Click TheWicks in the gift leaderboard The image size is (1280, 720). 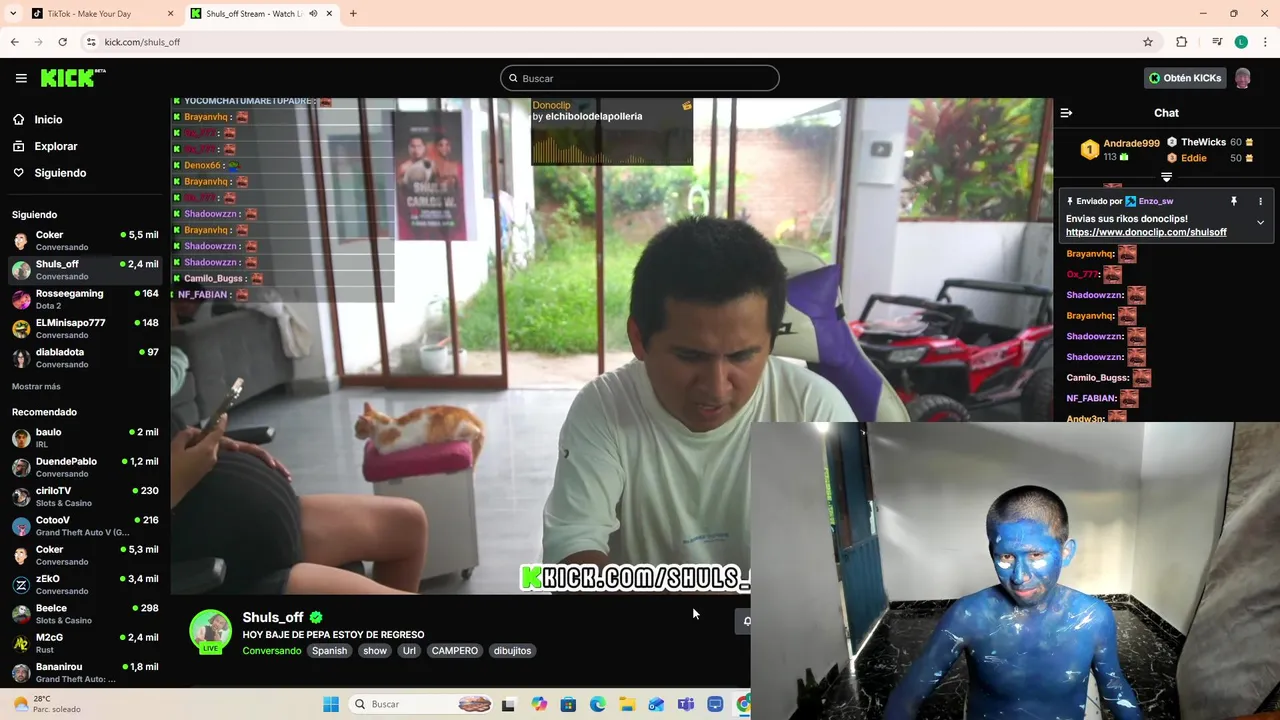(x=1203, y=143)
